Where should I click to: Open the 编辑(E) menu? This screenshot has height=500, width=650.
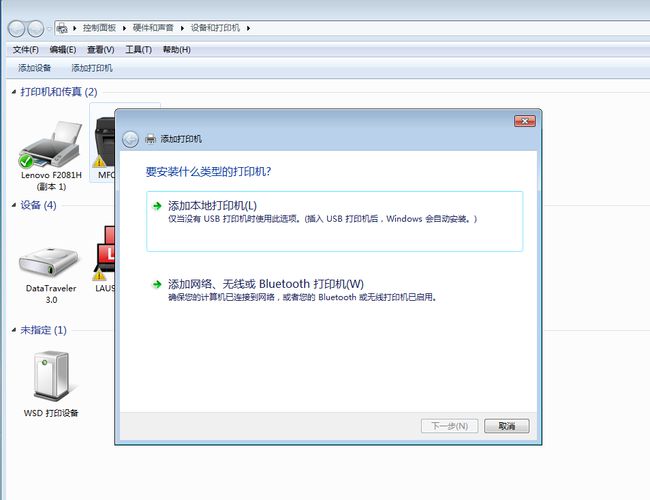click(x=63, y=50)
